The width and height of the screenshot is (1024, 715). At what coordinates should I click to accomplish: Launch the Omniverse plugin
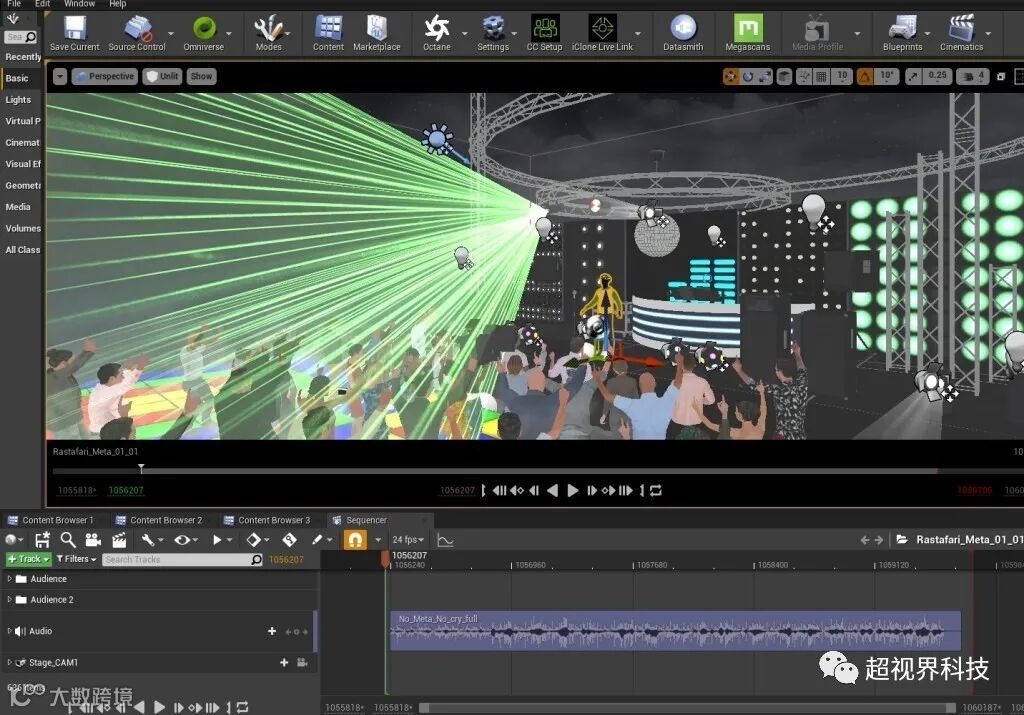point(204,33)
